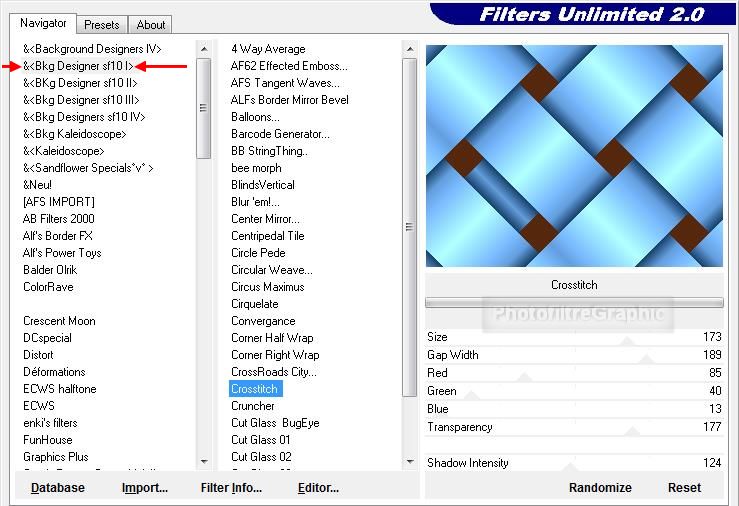Open Filter Info...
The image size is (739, 506).
[231, 488]
